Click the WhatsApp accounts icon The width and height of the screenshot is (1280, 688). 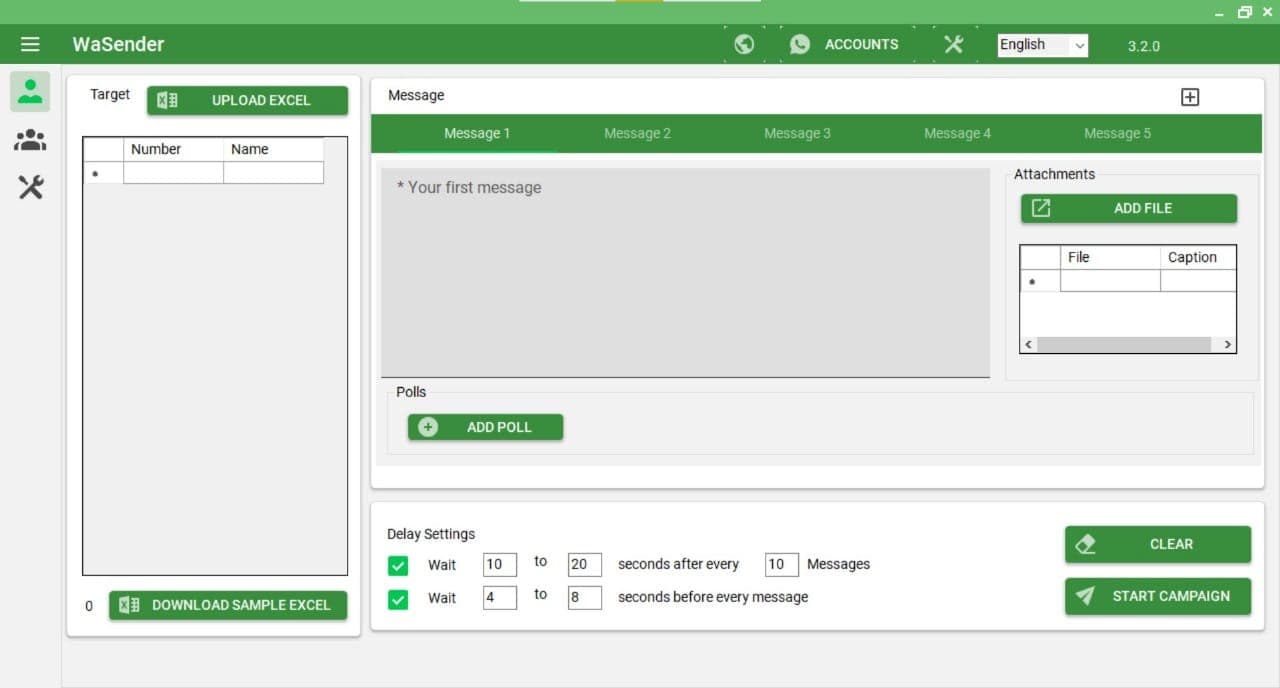click(800, 44)
